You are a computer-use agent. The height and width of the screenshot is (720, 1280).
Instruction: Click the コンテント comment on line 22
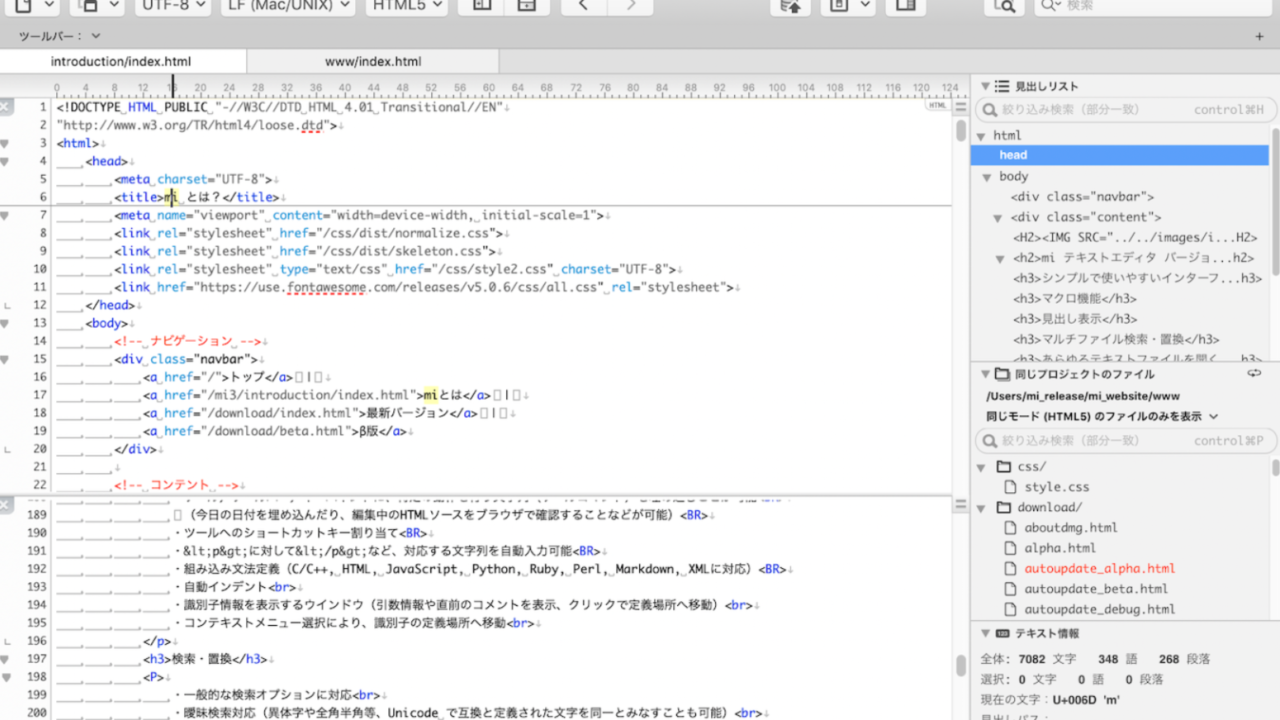[176, 485]
